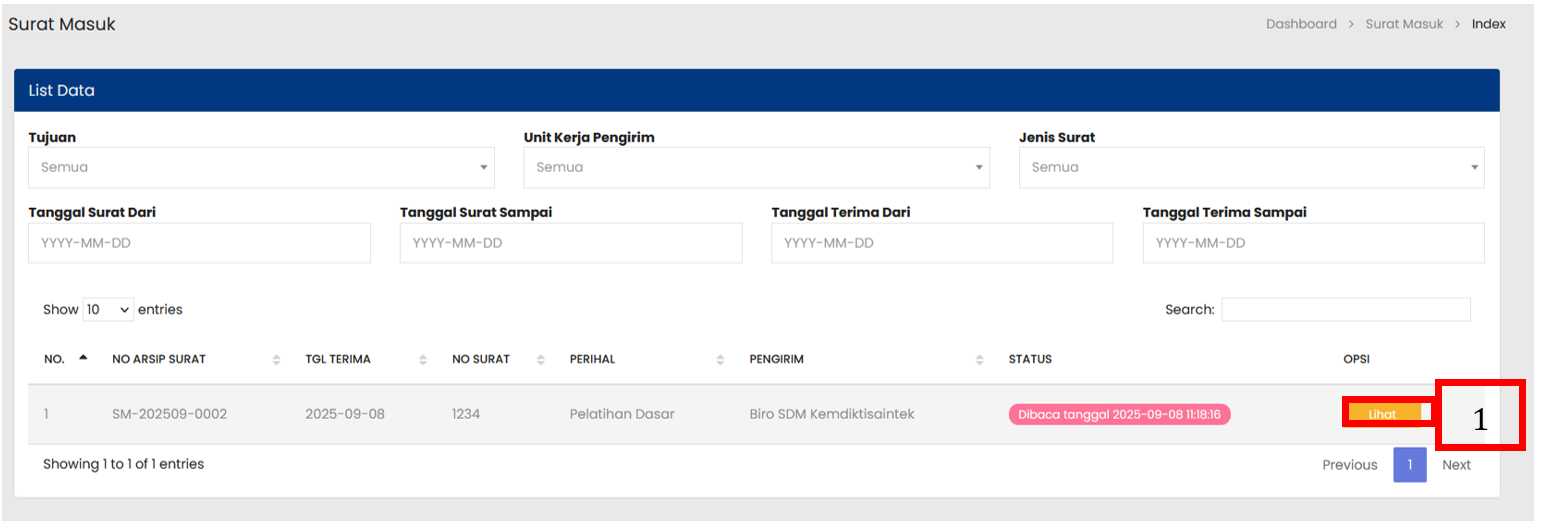
Task: Click the Lihat button for SM-202509-0002
Action: tap(1384, 413)
